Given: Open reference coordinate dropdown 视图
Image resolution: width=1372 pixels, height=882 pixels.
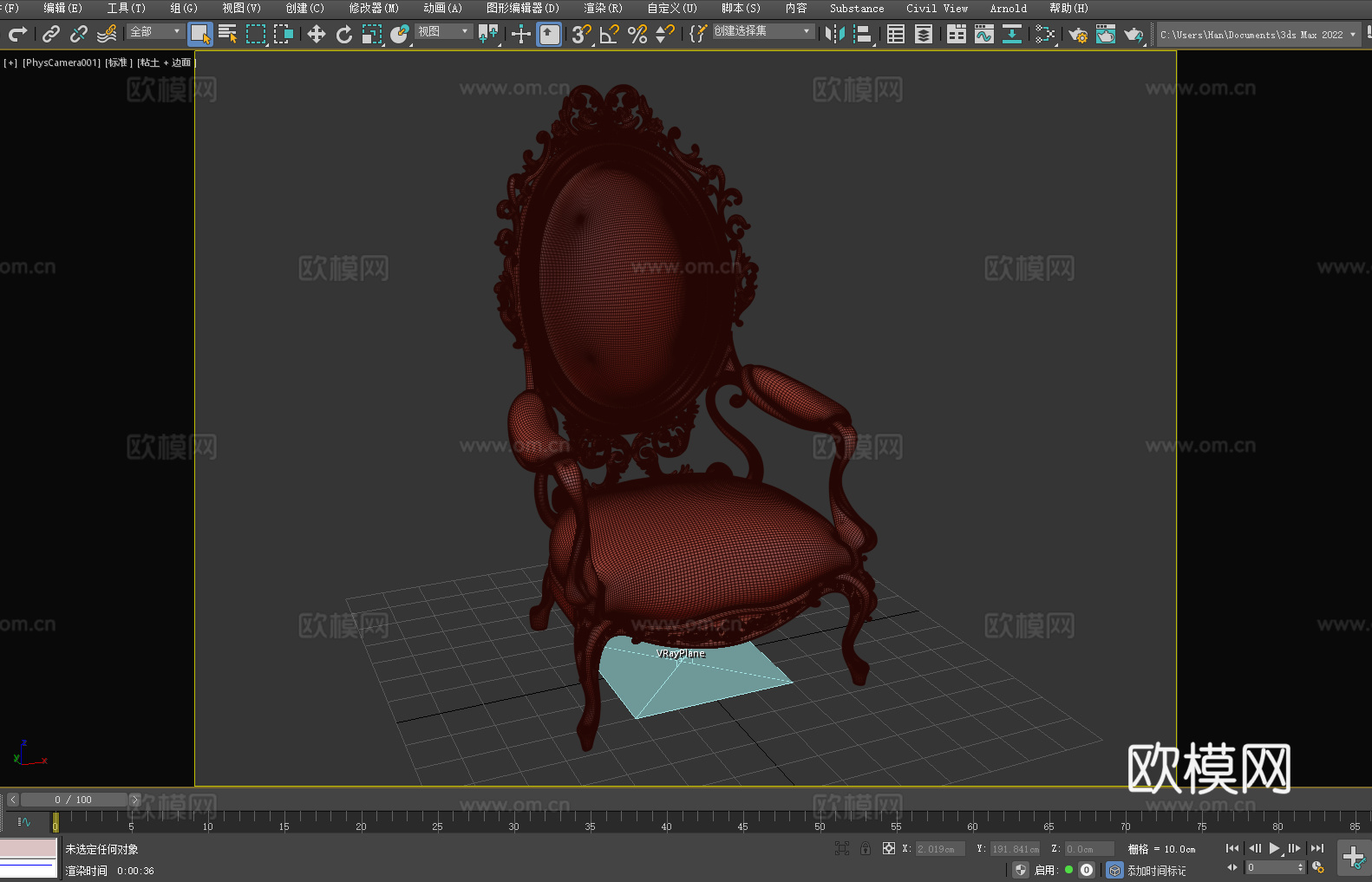Looking at the screenshot, I should (x=443, y=31).
